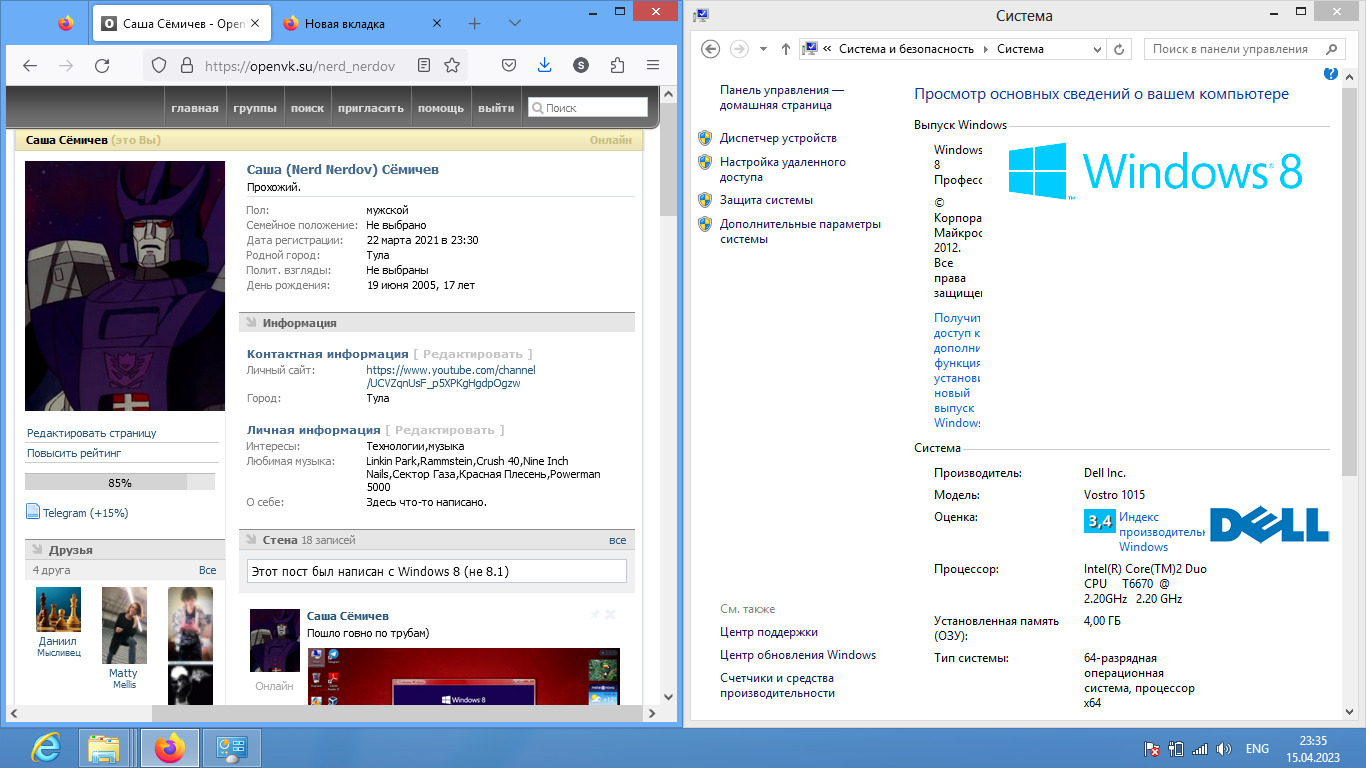Open Диспетчер устройств link
The width and height of the screenshot is (1366, 768).
pyautogui.click(x=778, y=138)
